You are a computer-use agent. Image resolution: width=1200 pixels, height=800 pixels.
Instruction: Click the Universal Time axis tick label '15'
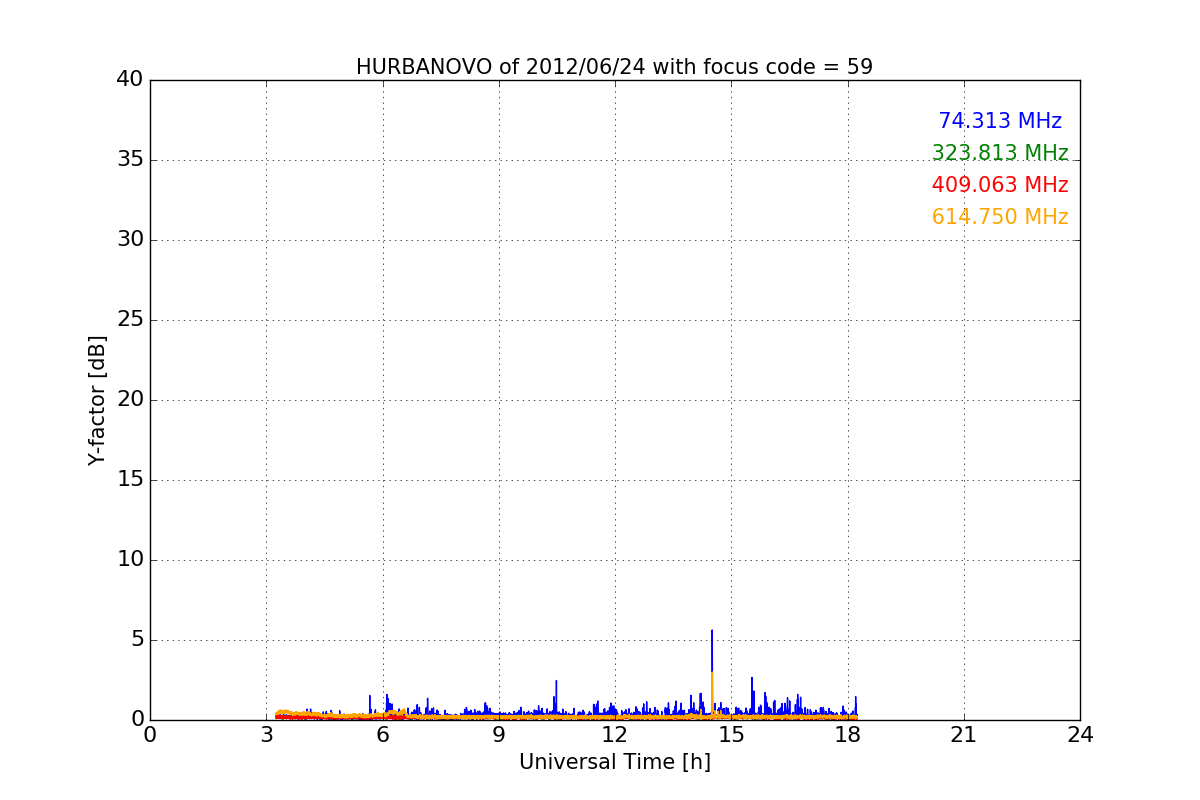click(731, 735)
